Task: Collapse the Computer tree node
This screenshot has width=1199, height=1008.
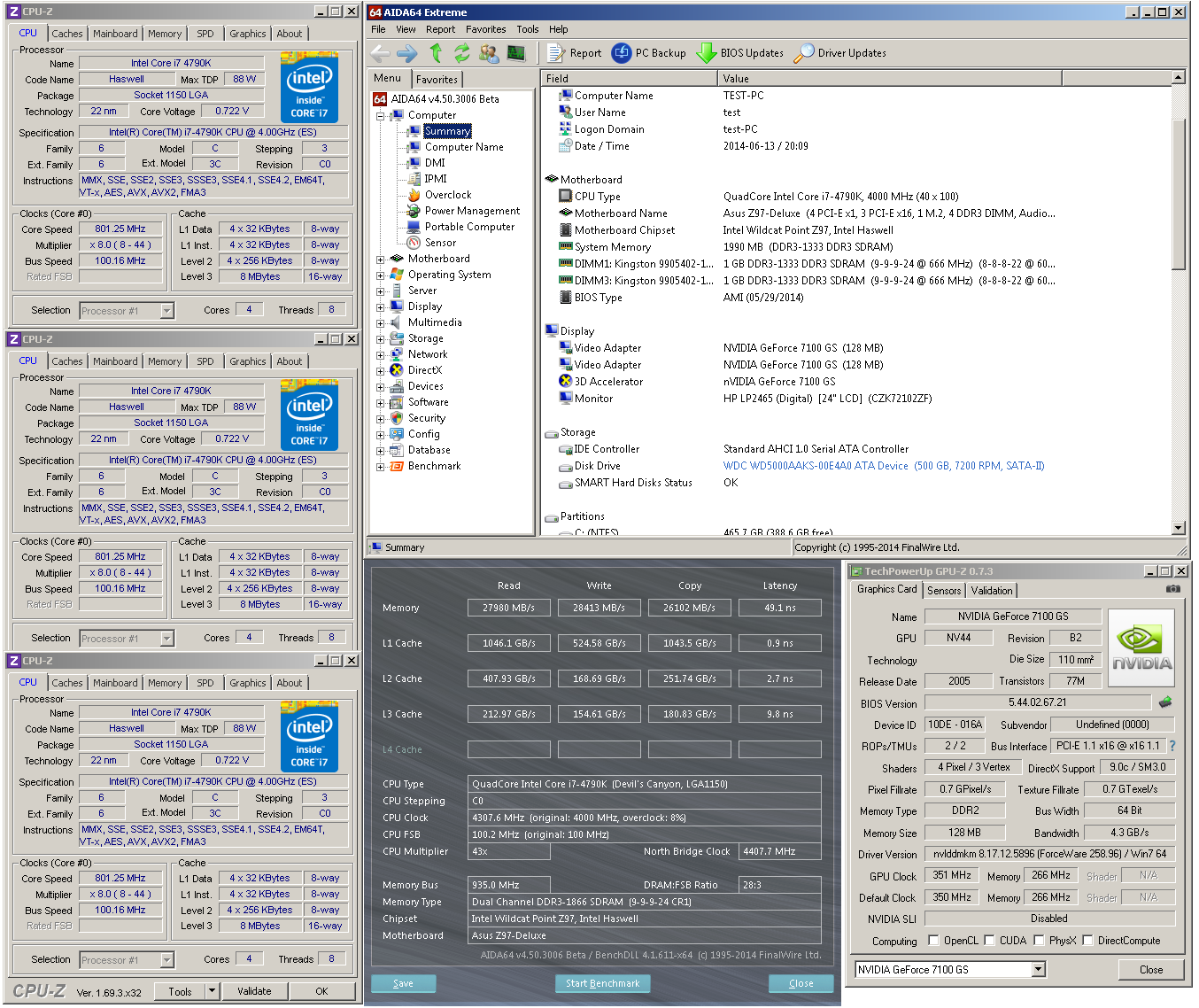Action: coord(380,116)
